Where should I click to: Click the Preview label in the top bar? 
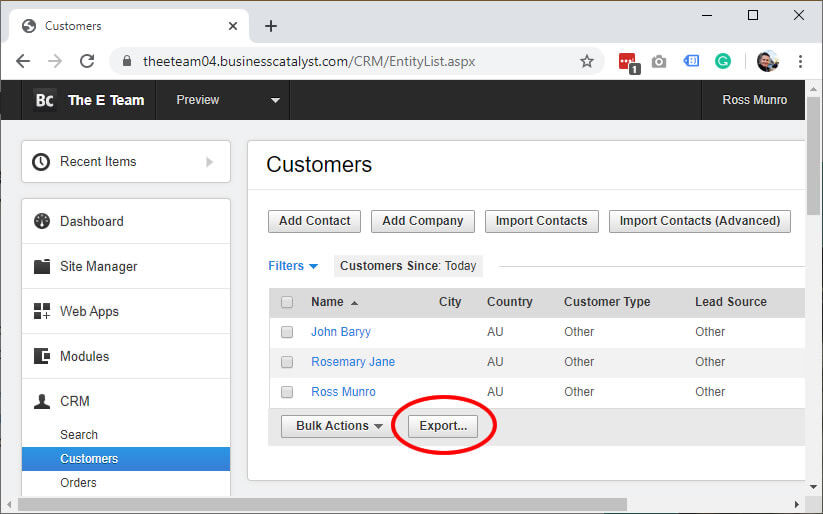click(x=197, y=100)
